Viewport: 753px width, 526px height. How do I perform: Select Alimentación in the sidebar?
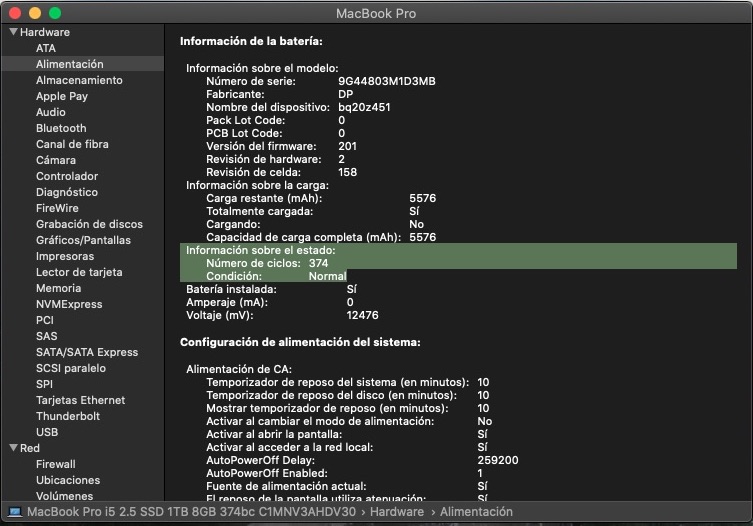point(69,64)
